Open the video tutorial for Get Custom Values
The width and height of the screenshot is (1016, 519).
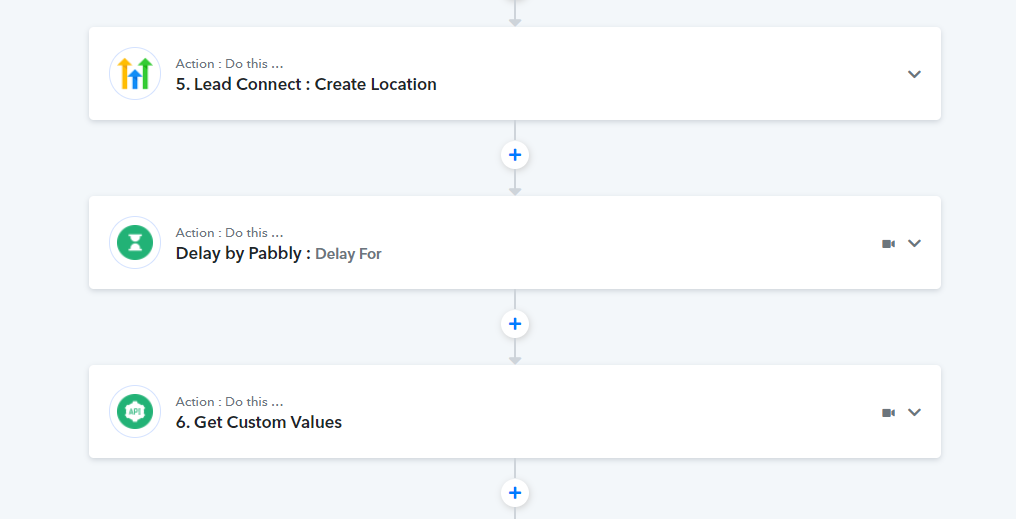click(x=888, y=413)
